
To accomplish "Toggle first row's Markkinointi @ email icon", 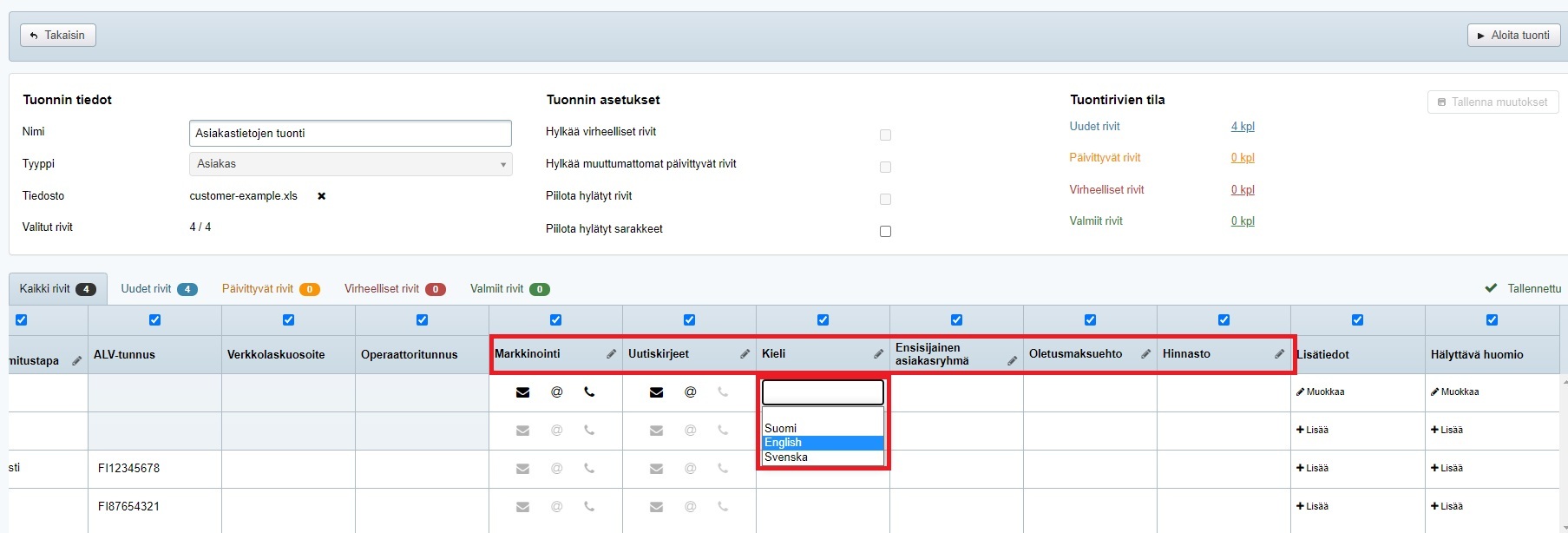I will coord(556,392).
